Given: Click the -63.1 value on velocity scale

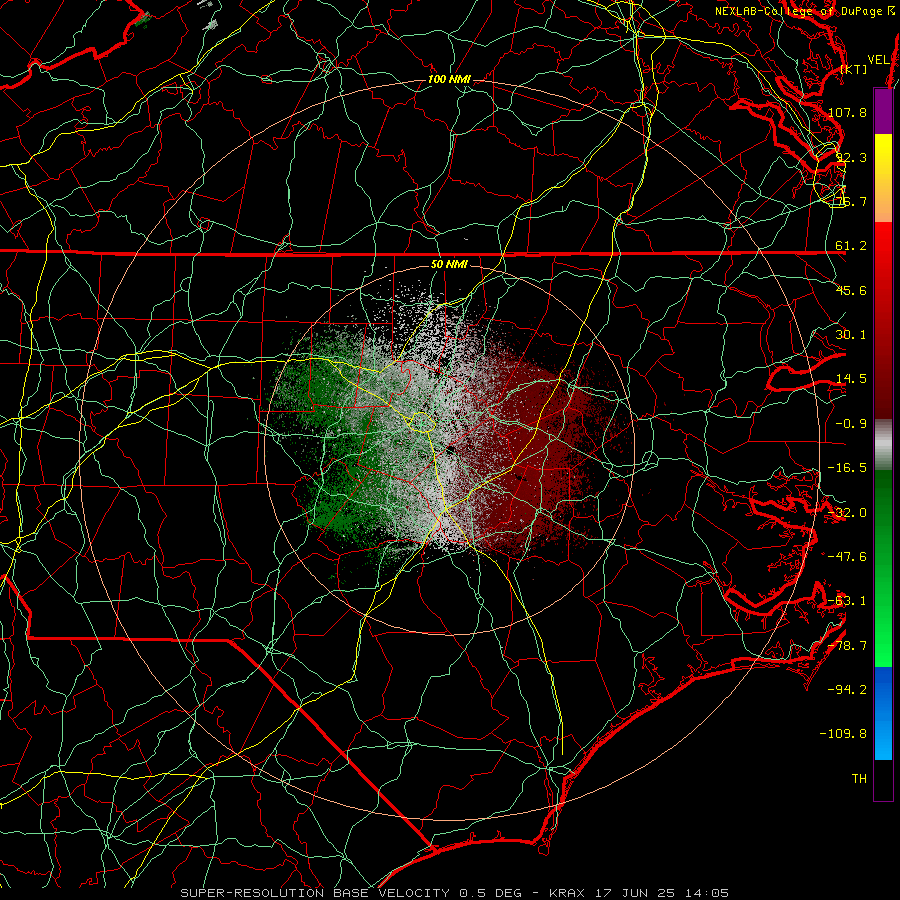Looking at the screenshot, I should [847, 601].
